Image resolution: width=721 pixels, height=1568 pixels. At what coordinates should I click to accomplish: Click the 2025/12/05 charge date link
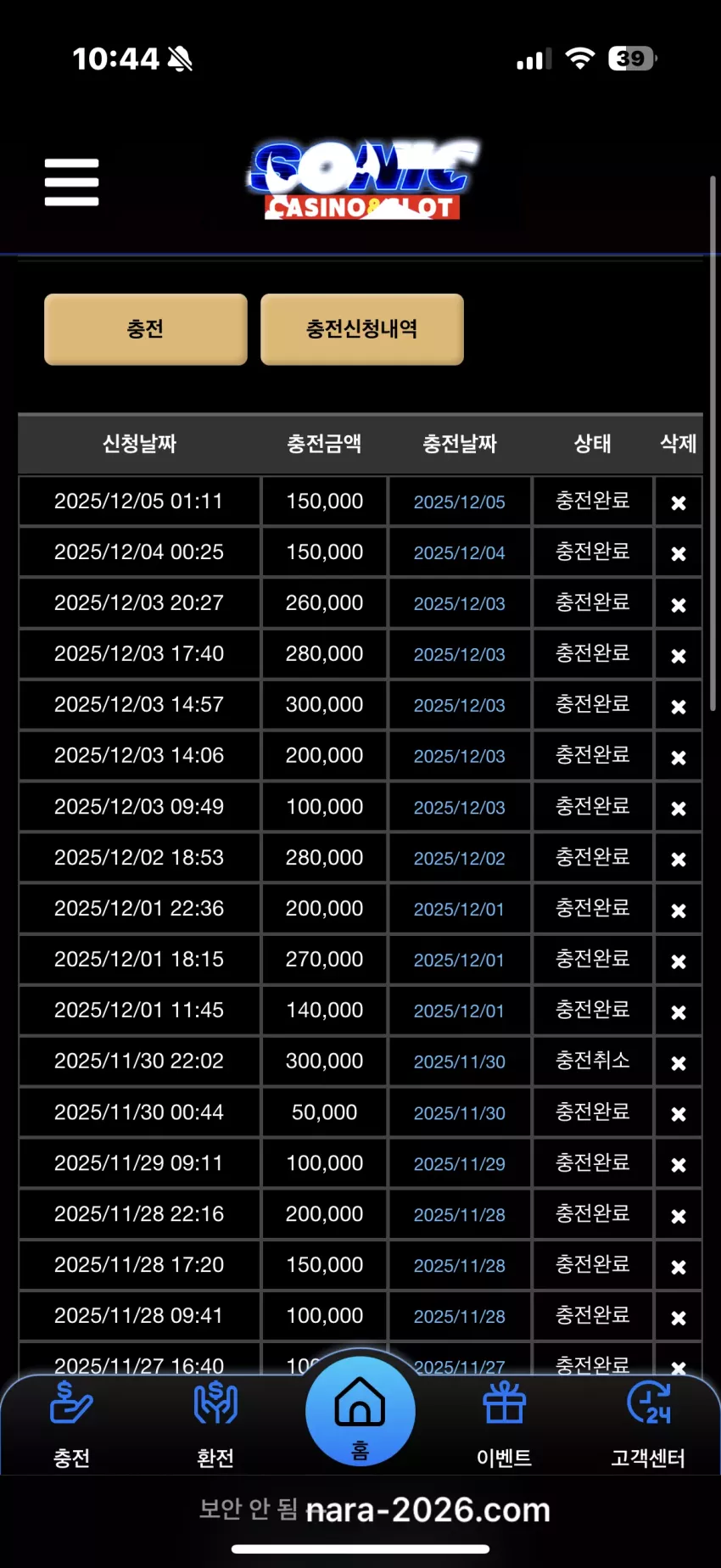pos(459,502)
